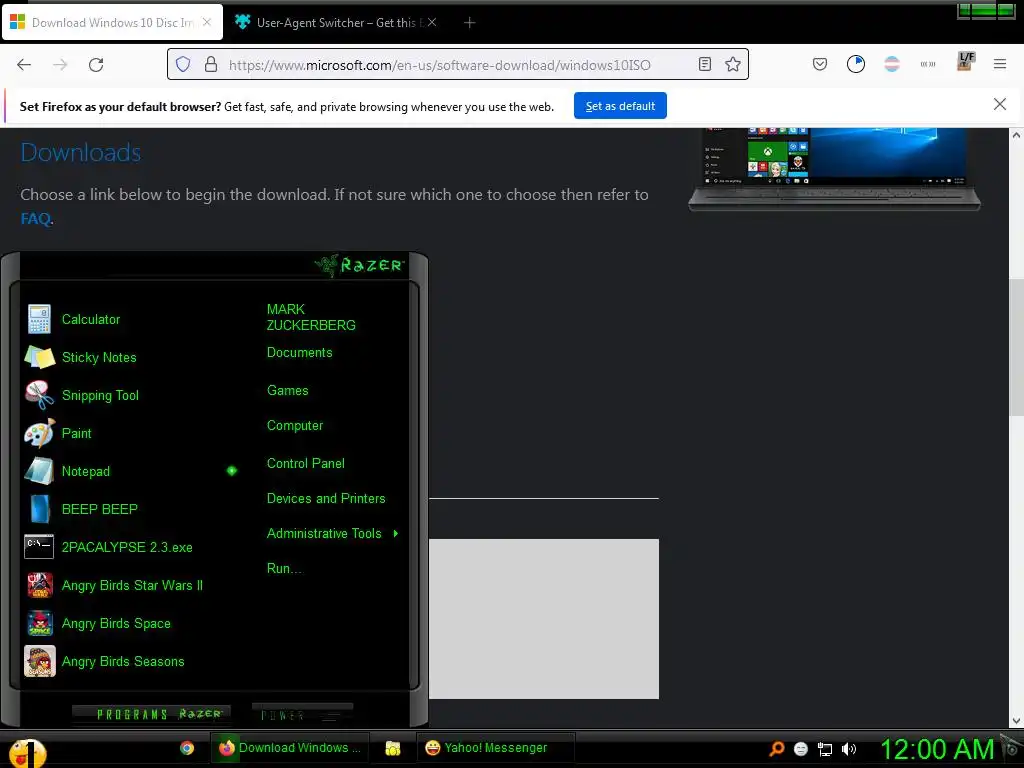Screen dimensions: 1024x768
Task: Click the L/F extension icon in the toolbar
Action: pos(966,61)
